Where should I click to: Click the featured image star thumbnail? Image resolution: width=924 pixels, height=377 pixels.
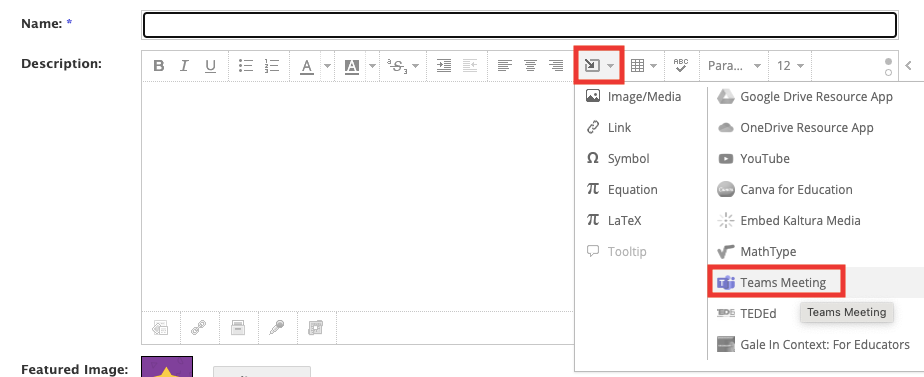[x=167, y=367]
